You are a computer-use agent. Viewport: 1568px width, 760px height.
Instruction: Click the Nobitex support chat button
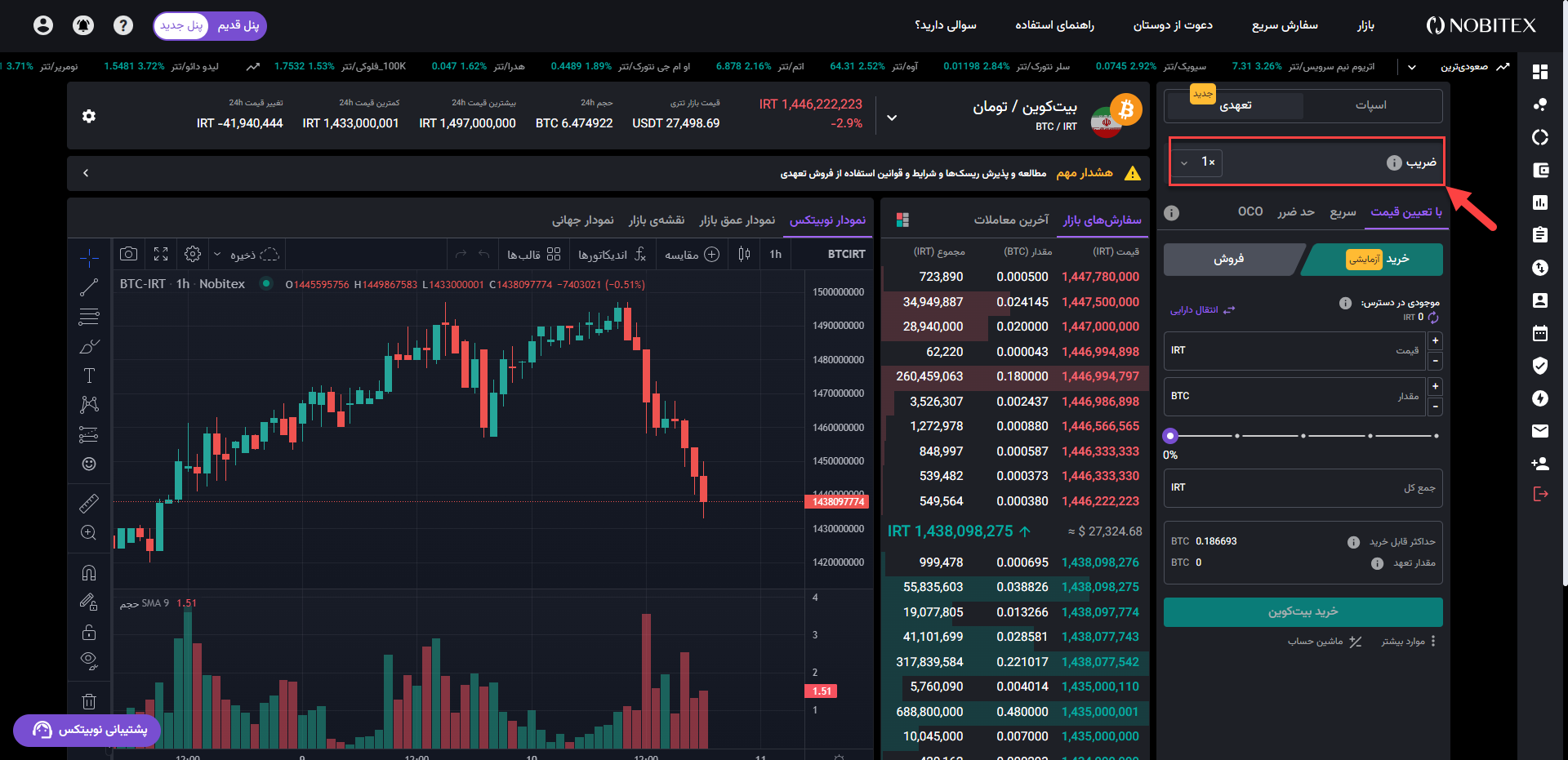point(87,730)
